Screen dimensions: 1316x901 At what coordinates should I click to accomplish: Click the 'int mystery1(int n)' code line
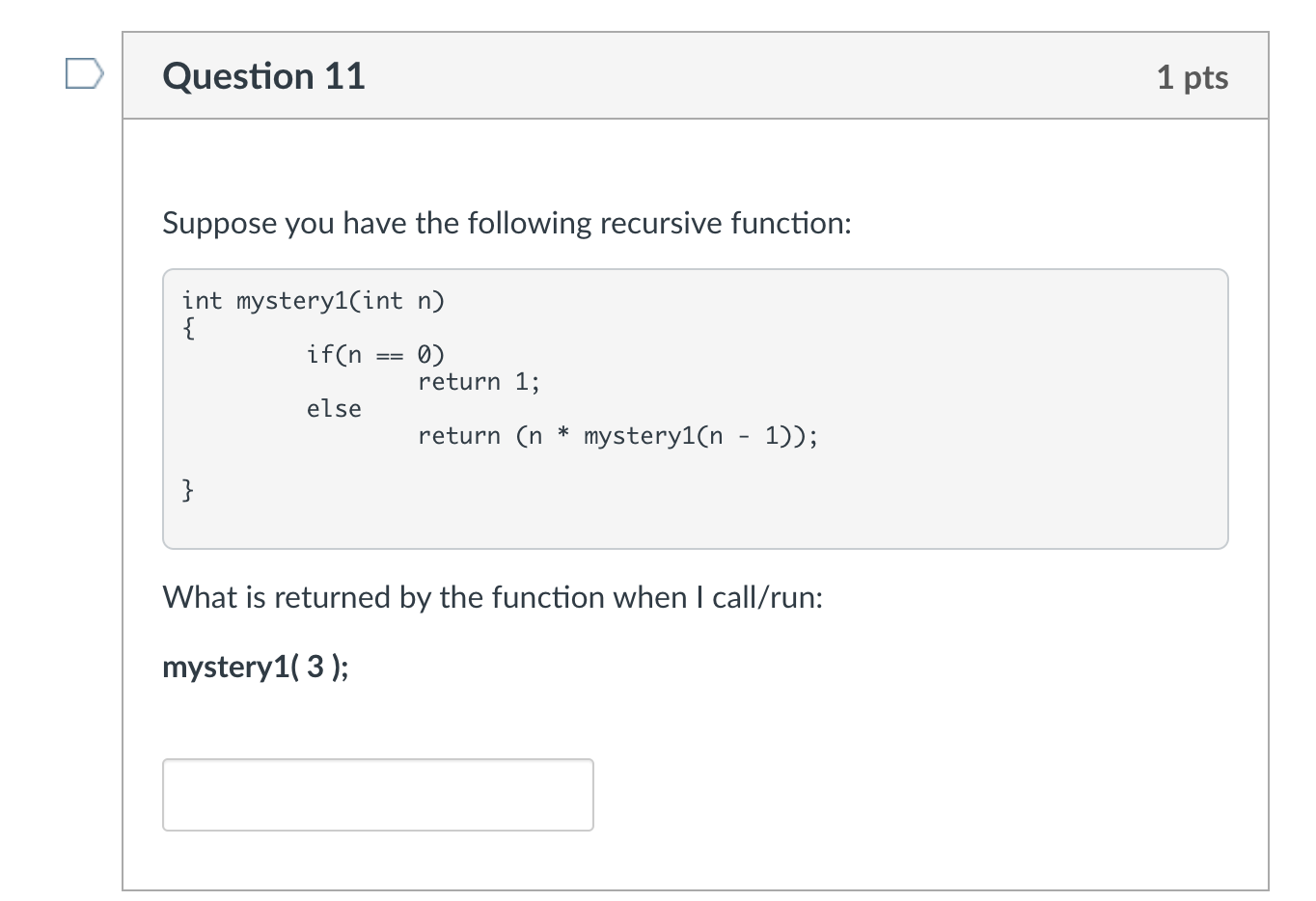click(314, 301)
